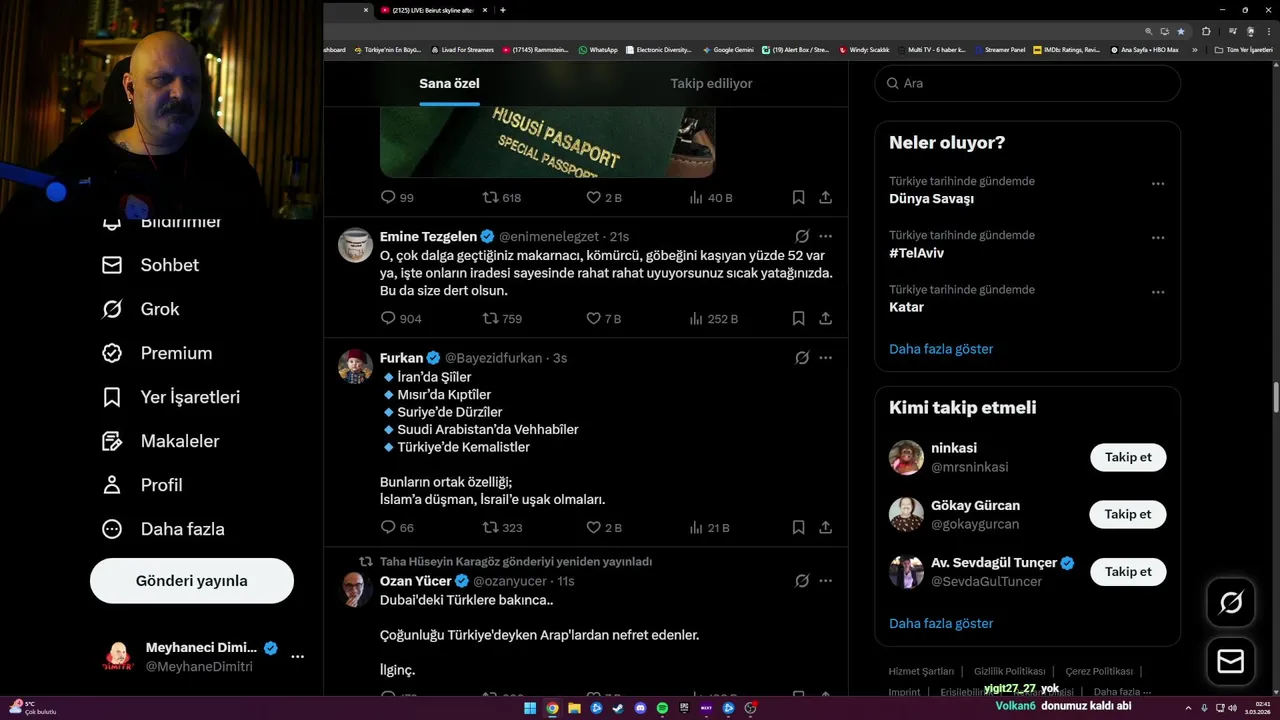Click Gönderi yayınla button
Viewport: 1280px width, 720px height.
[x=192, y=581]
